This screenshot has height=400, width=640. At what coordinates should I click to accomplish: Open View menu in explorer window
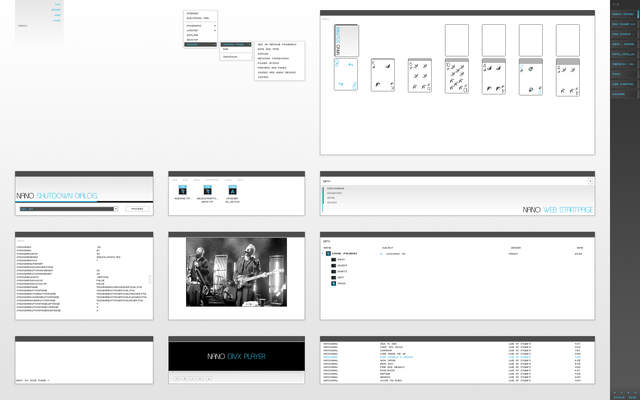click(197, 180)
